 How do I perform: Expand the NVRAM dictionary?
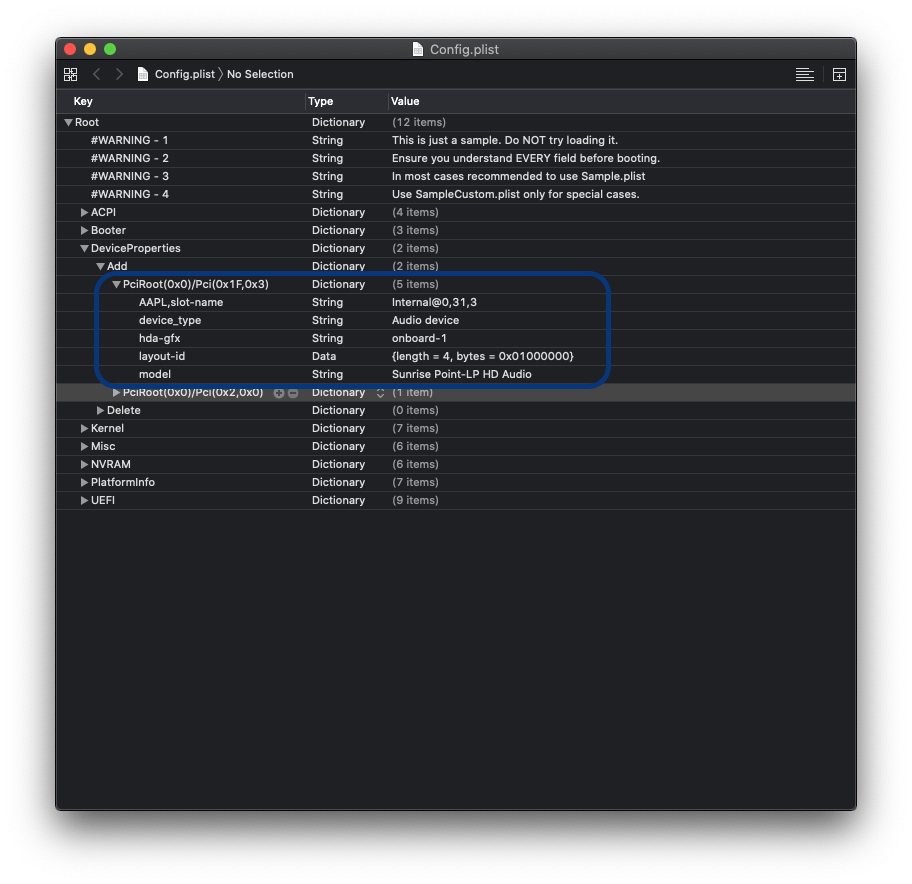click(85, 464)
